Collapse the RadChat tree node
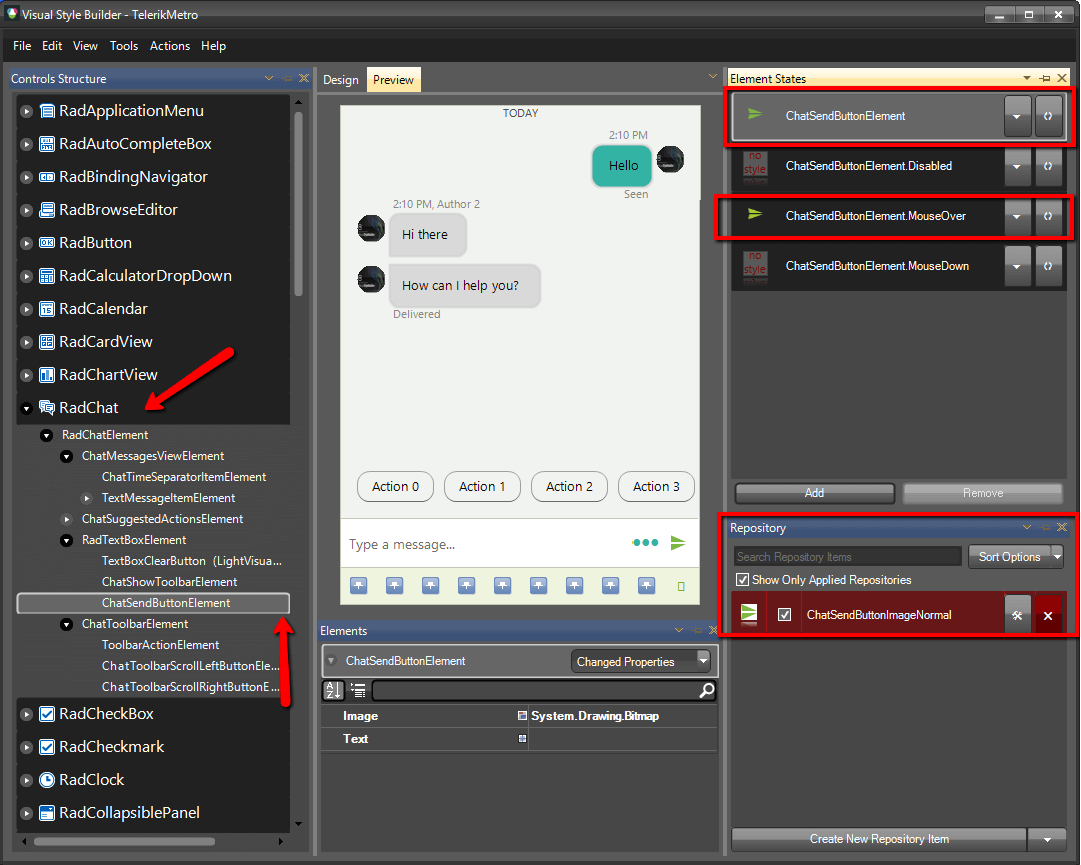This screenshot has height=865, width=1081. (25, 408)
